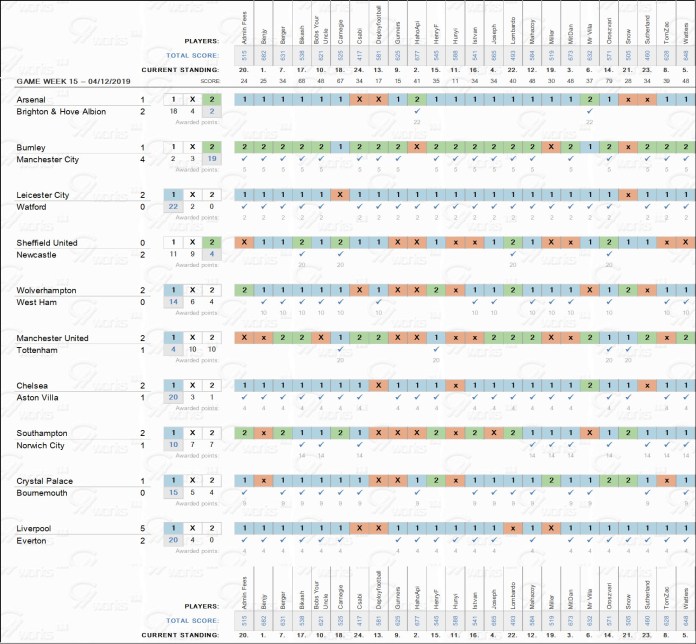Screen dimensions: 696x644
Task: Click the 22 vote count under Leicester City
Action: (x=173, y=207)
